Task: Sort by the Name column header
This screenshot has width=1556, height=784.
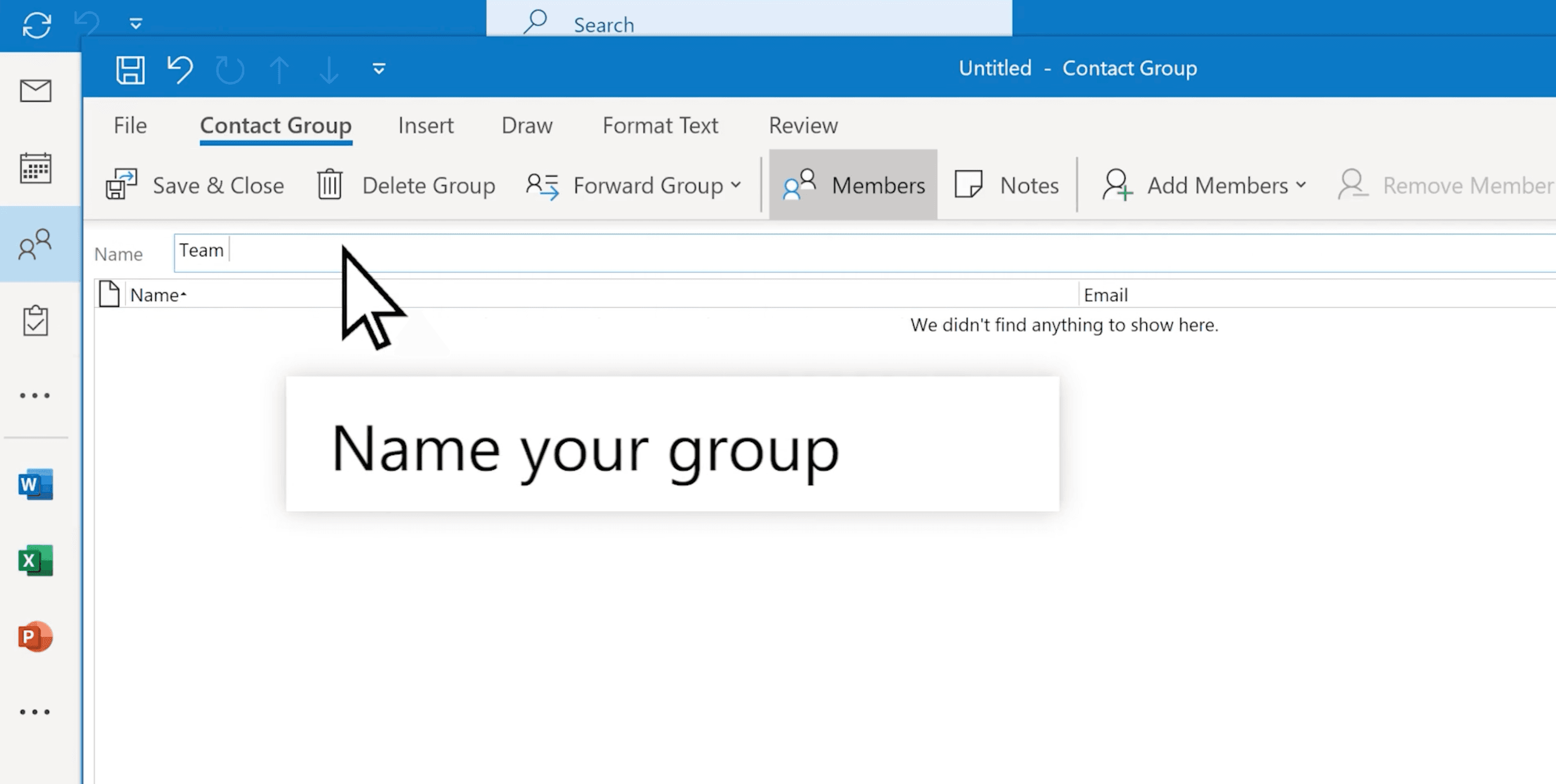Action: point(155,295)
